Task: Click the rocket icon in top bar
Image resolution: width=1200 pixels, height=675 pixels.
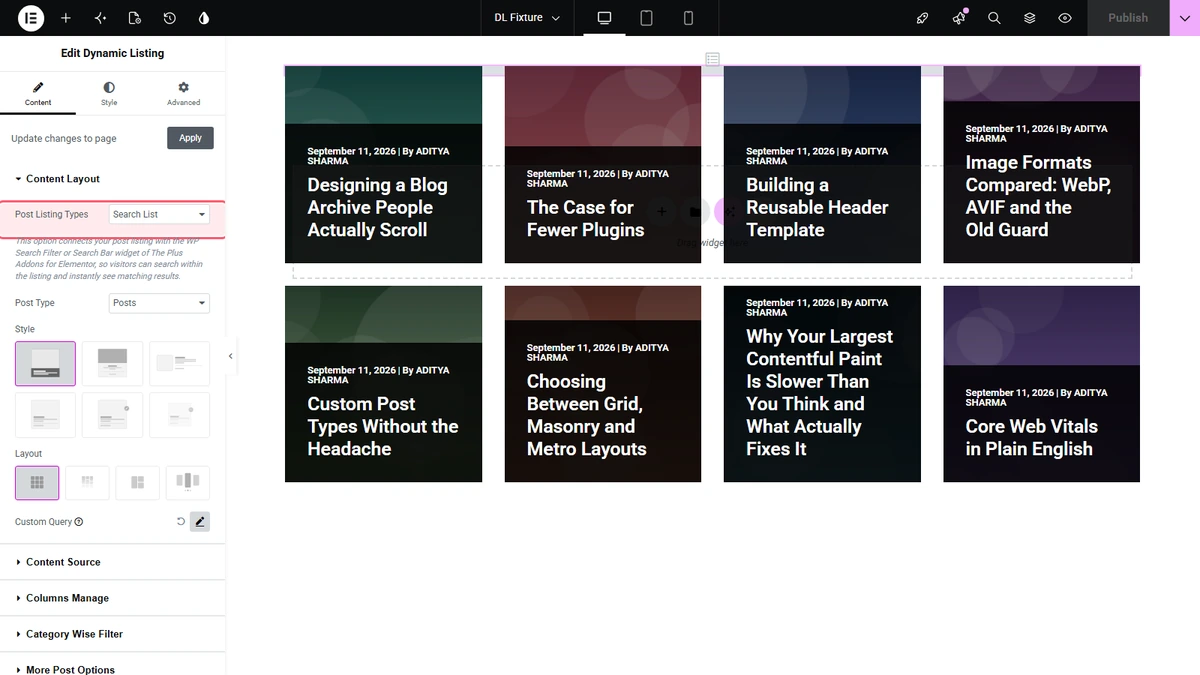Action: [923, 18]
